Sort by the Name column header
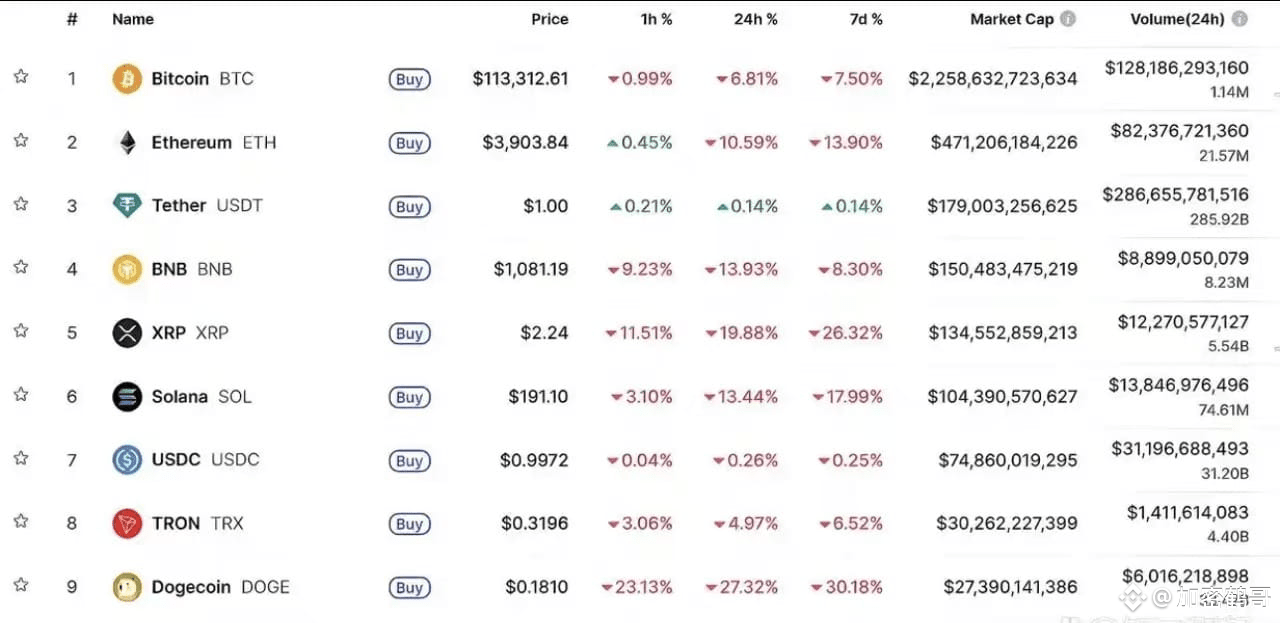Screen dimensions: 1280x623 coord(132,19)
